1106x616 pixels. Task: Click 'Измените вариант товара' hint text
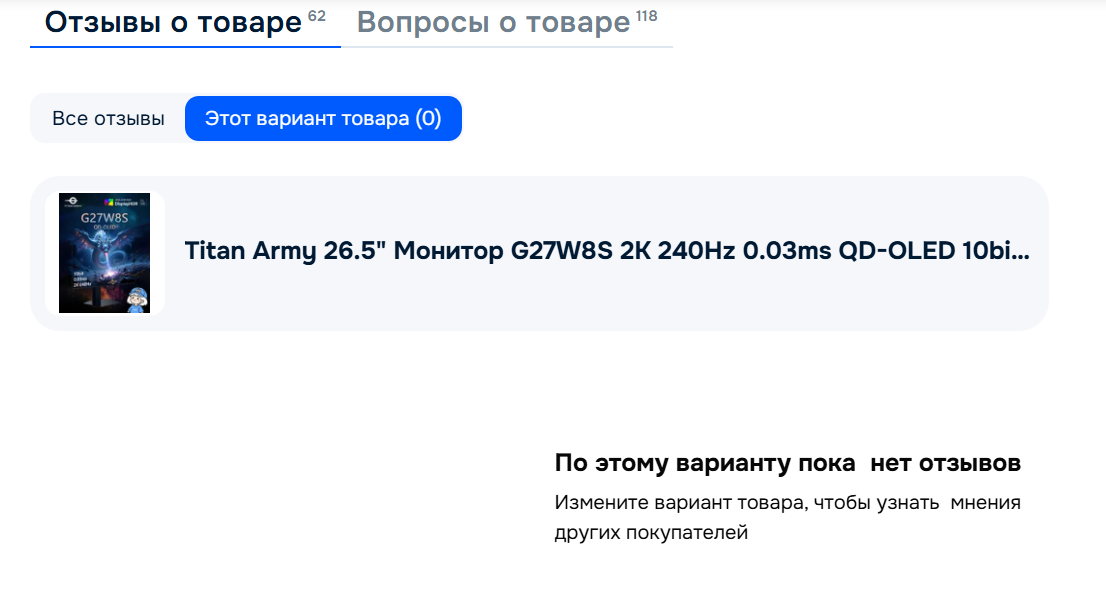point(679,502)
